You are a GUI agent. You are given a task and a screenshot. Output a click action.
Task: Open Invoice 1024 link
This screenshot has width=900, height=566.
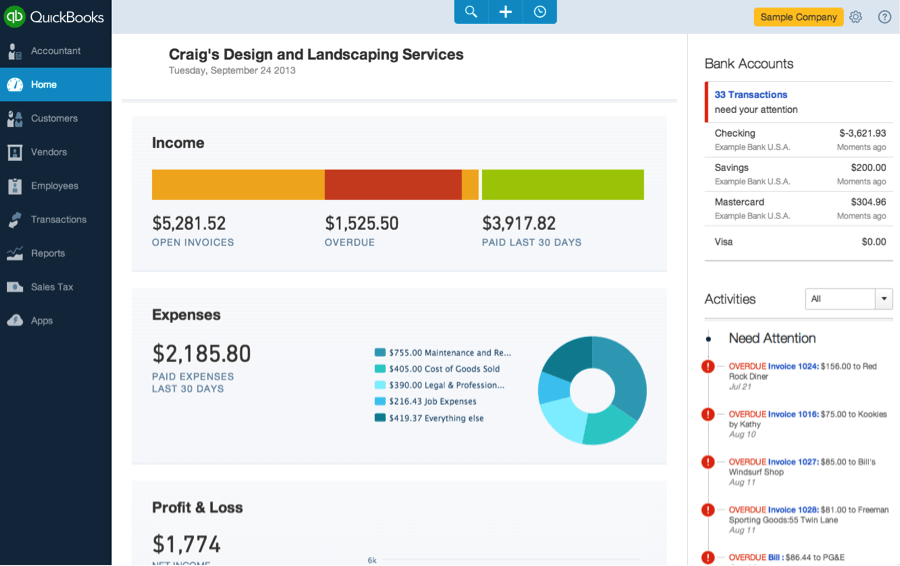click(x=794, y=366)
